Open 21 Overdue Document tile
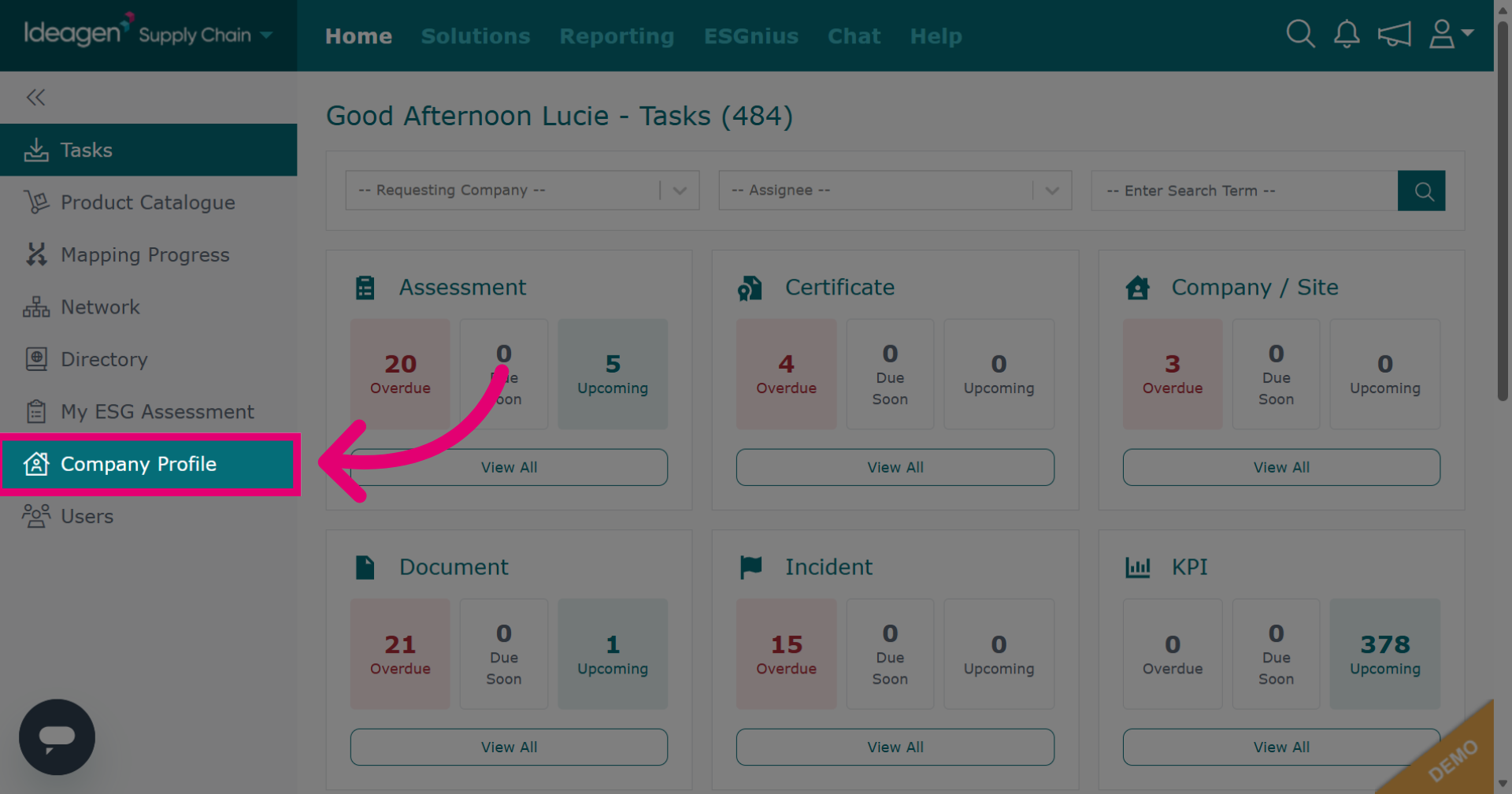This screenshot has height=794, width=1512. click(400, 654)
